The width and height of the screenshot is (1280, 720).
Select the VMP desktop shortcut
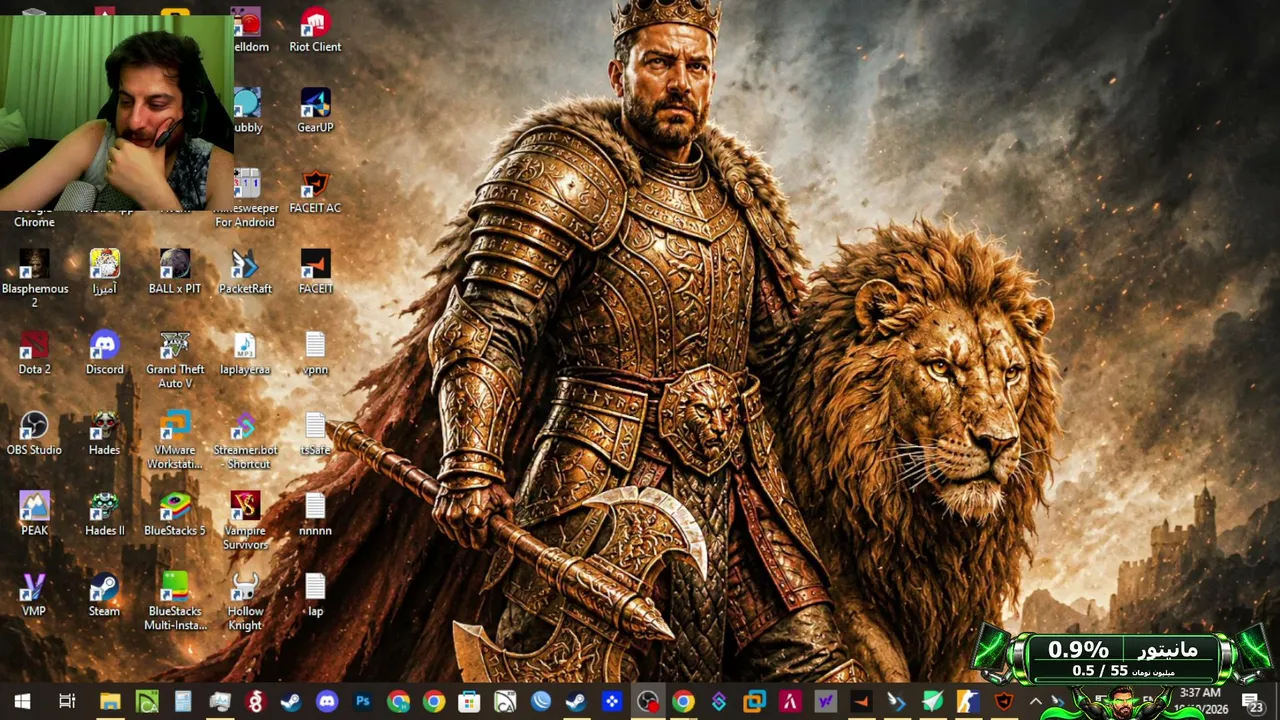(x=35, y=596)
